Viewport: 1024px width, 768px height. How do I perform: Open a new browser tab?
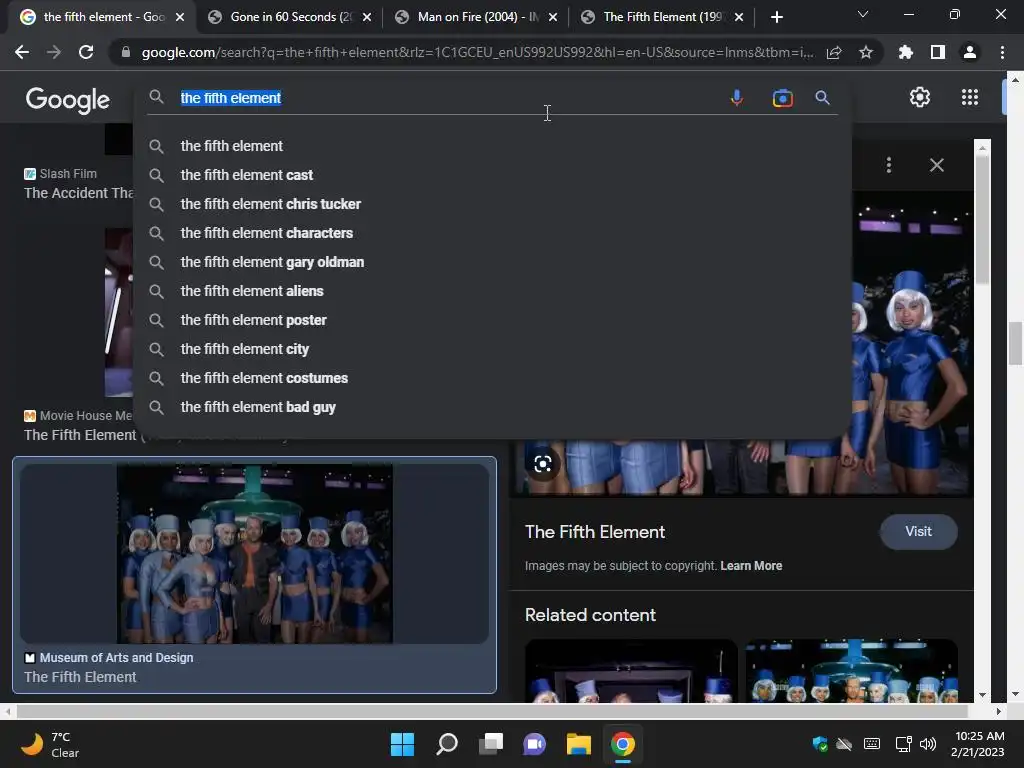[x=776, y=17]
